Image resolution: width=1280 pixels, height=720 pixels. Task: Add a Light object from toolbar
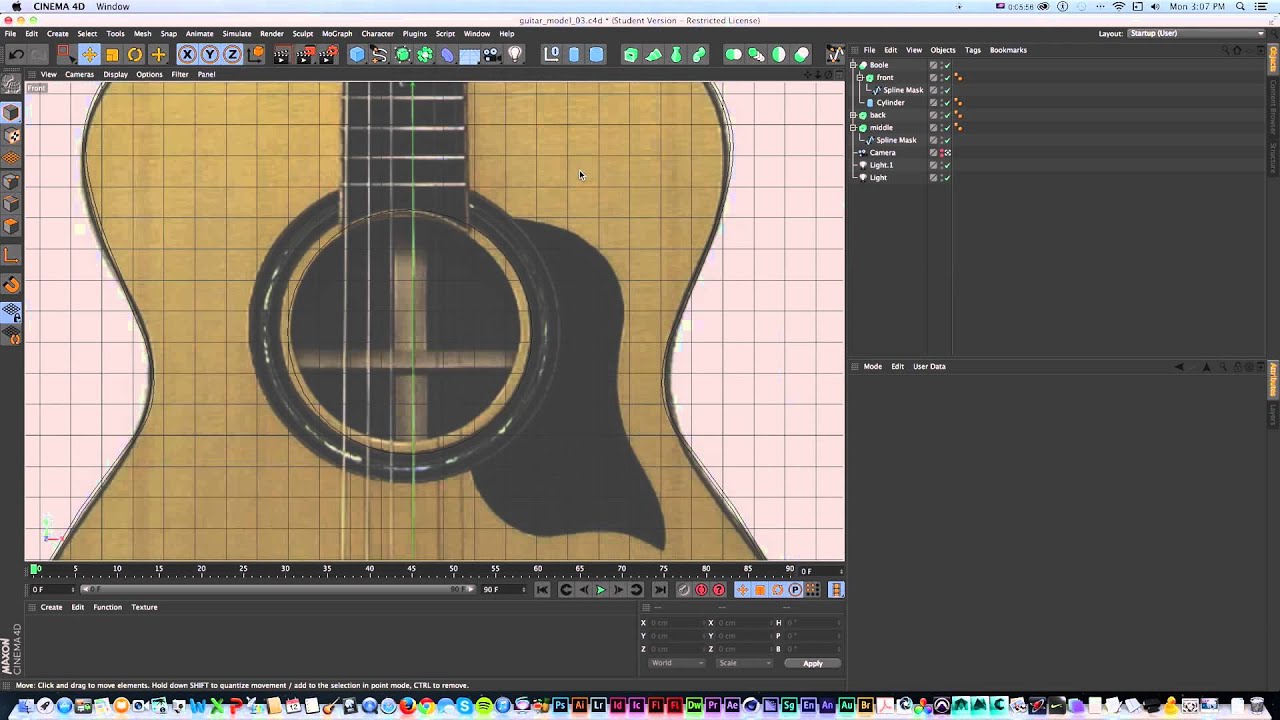(515, 55)
